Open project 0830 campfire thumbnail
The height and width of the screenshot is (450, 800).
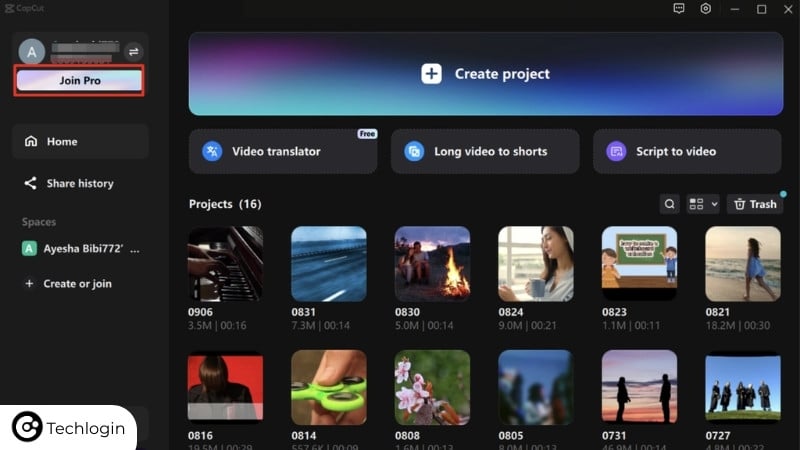click(x=432, y=264)
